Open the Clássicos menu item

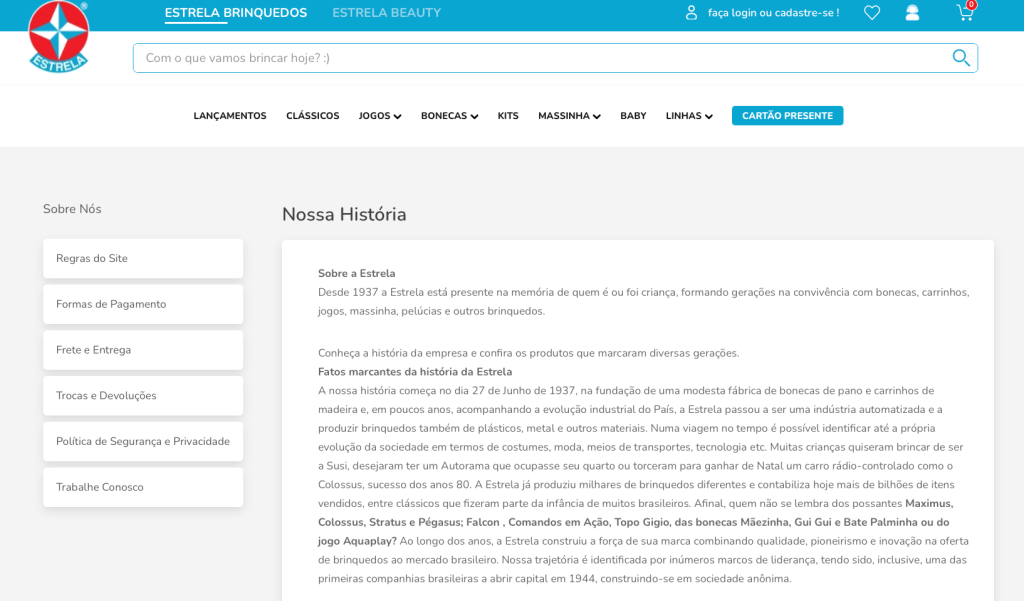(x=313, y=116)
